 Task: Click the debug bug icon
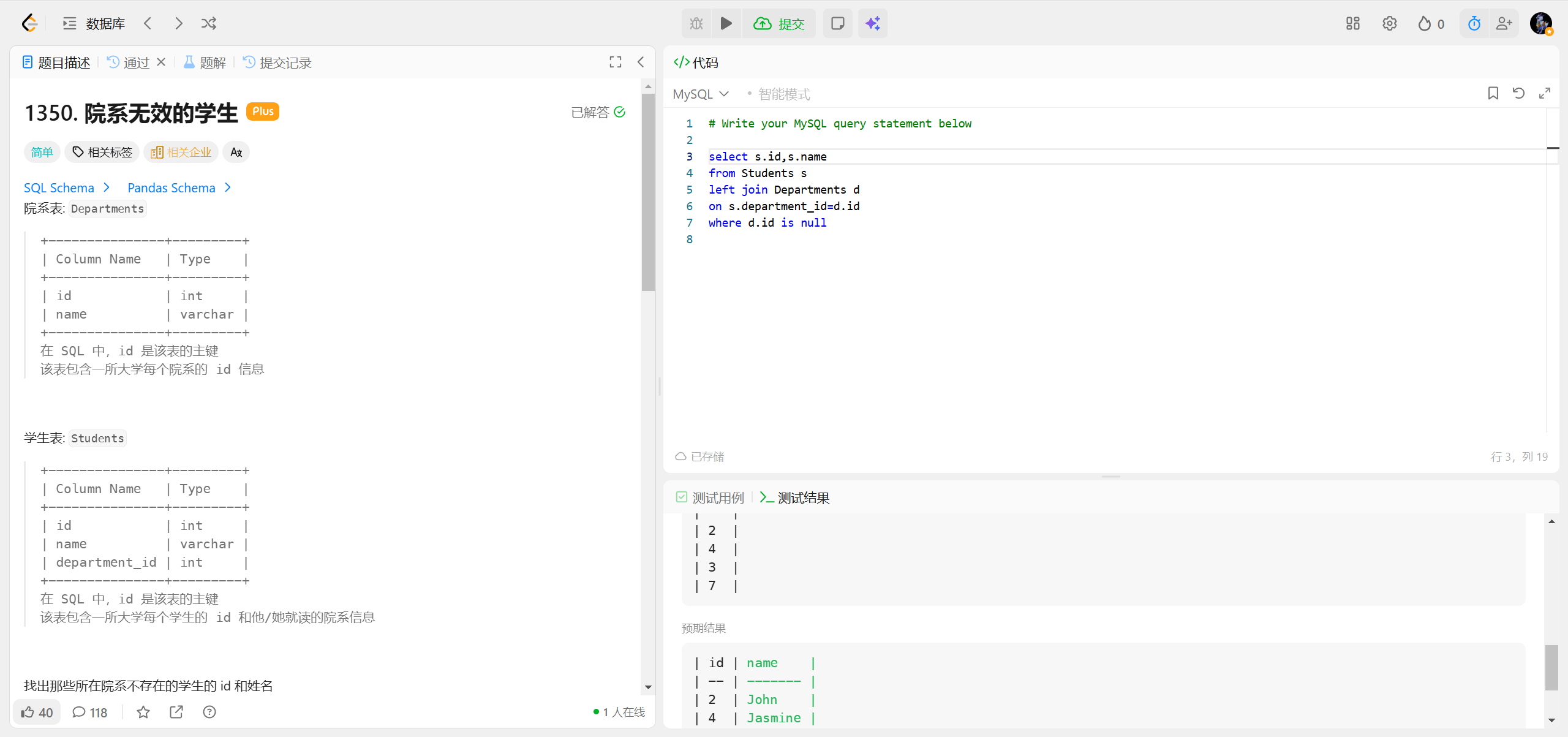(696, 23)
